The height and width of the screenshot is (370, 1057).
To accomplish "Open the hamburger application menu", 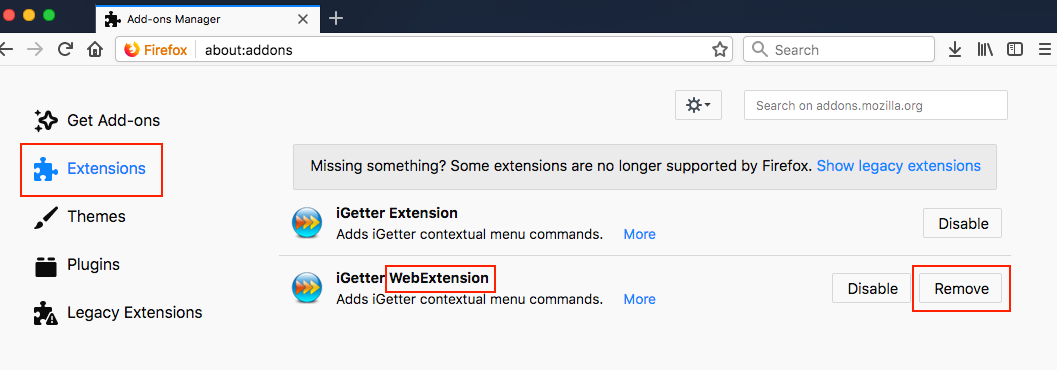I will tap(1045, 49).
